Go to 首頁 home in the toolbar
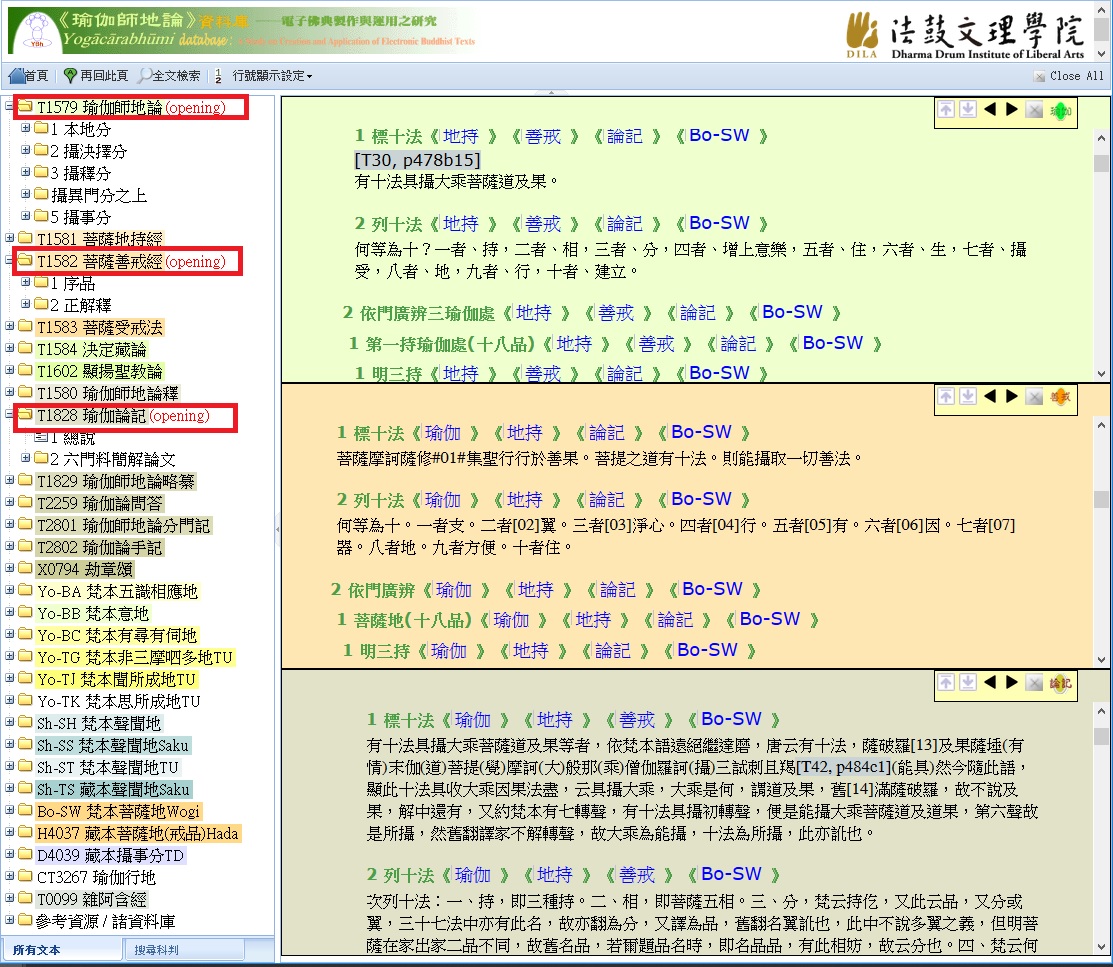This screenshot has width=1113, height=967. coord(28,76)
